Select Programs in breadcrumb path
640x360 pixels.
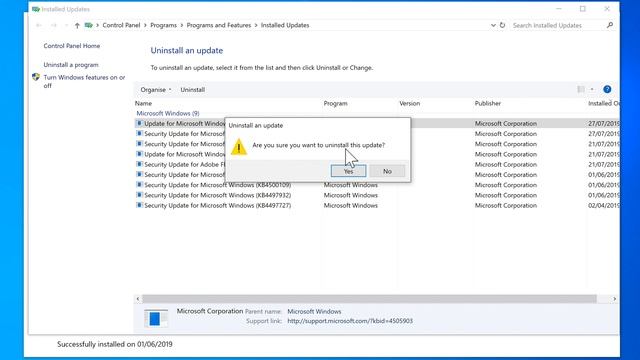point(163,25)
